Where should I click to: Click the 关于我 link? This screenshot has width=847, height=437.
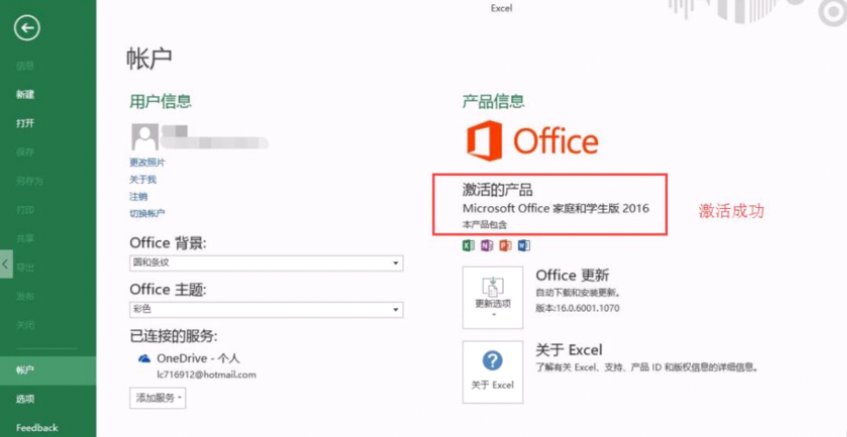click(x=143, y=179)
